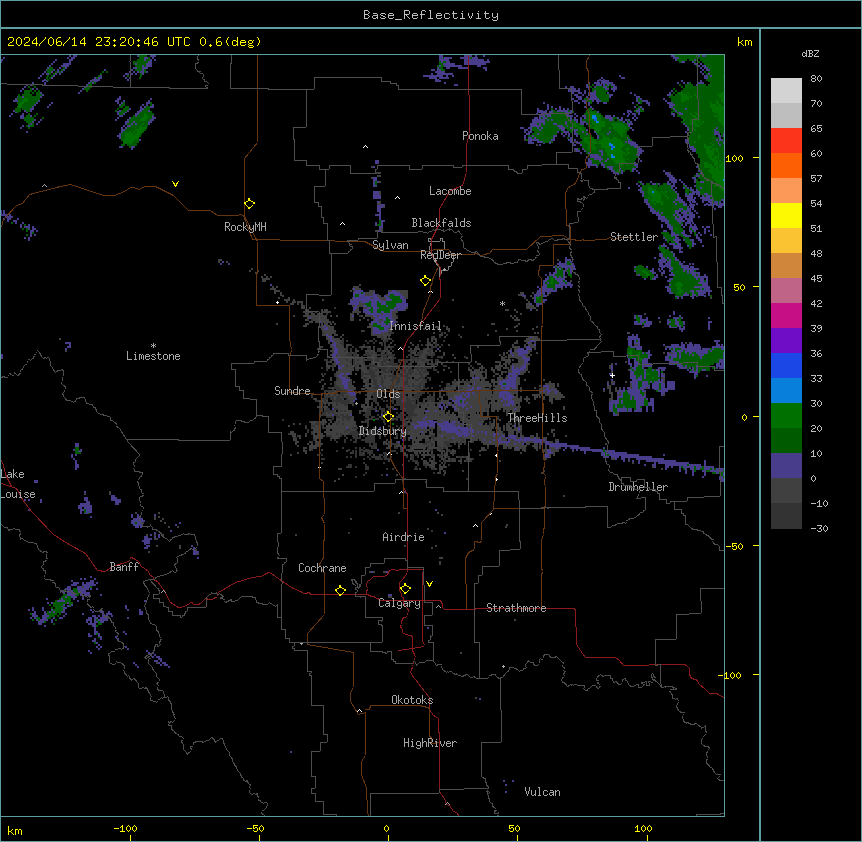Screen dimensions: 862x842
Task: Select the bright green legend band below 30
Action: pyautogui.click(x=786, y=416)
